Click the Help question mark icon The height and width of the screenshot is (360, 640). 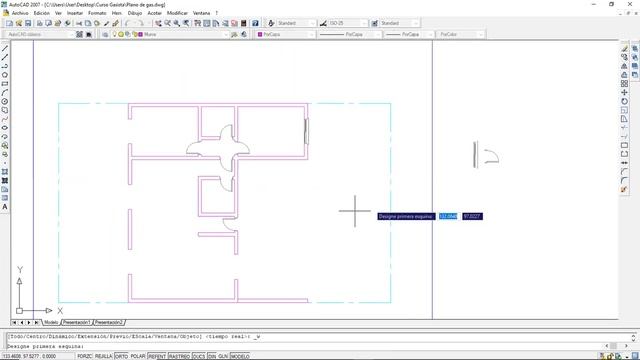coord(255,23)
